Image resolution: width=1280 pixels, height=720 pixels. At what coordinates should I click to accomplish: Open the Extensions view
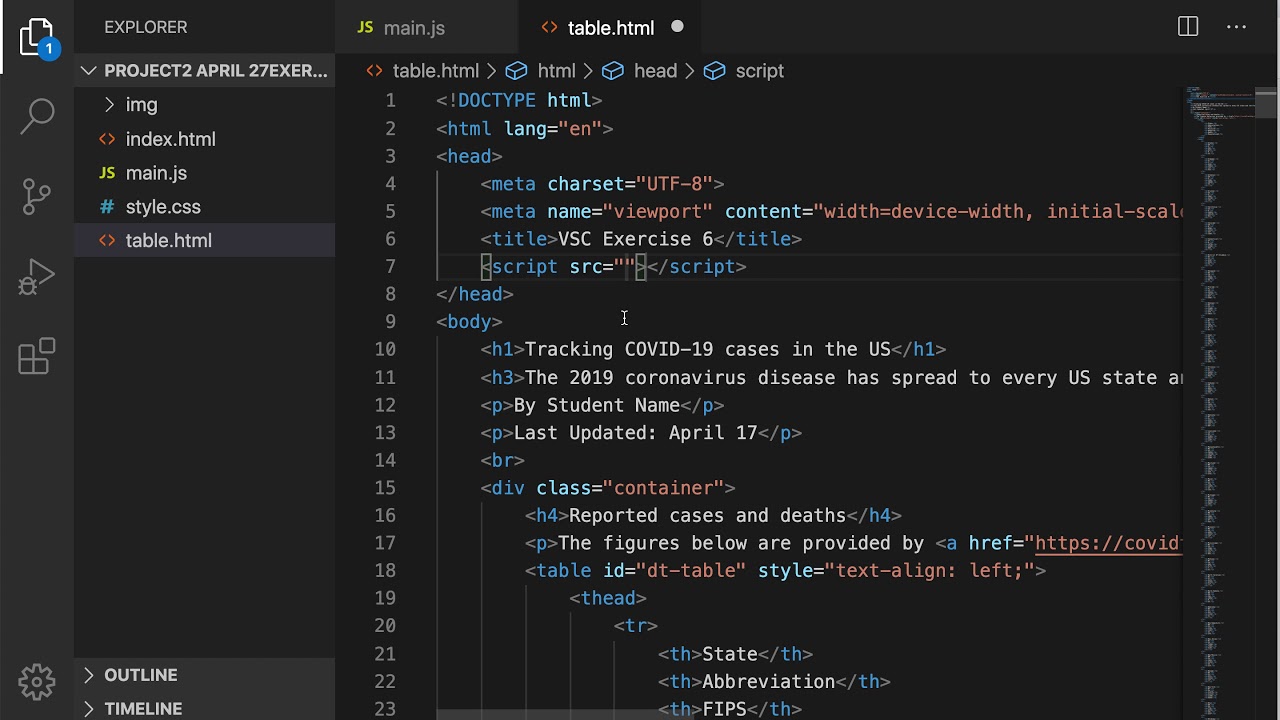coord(37,357)
